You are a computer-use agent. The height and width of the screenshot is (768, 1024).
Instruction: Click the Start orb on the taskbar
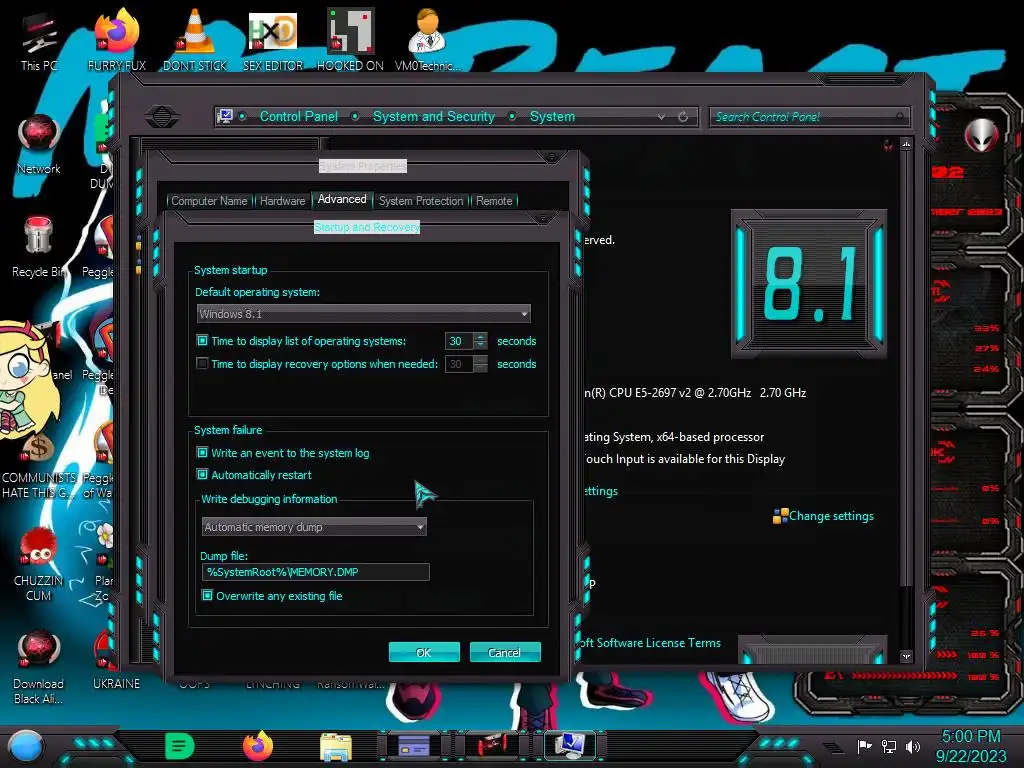tap(26, 746)
